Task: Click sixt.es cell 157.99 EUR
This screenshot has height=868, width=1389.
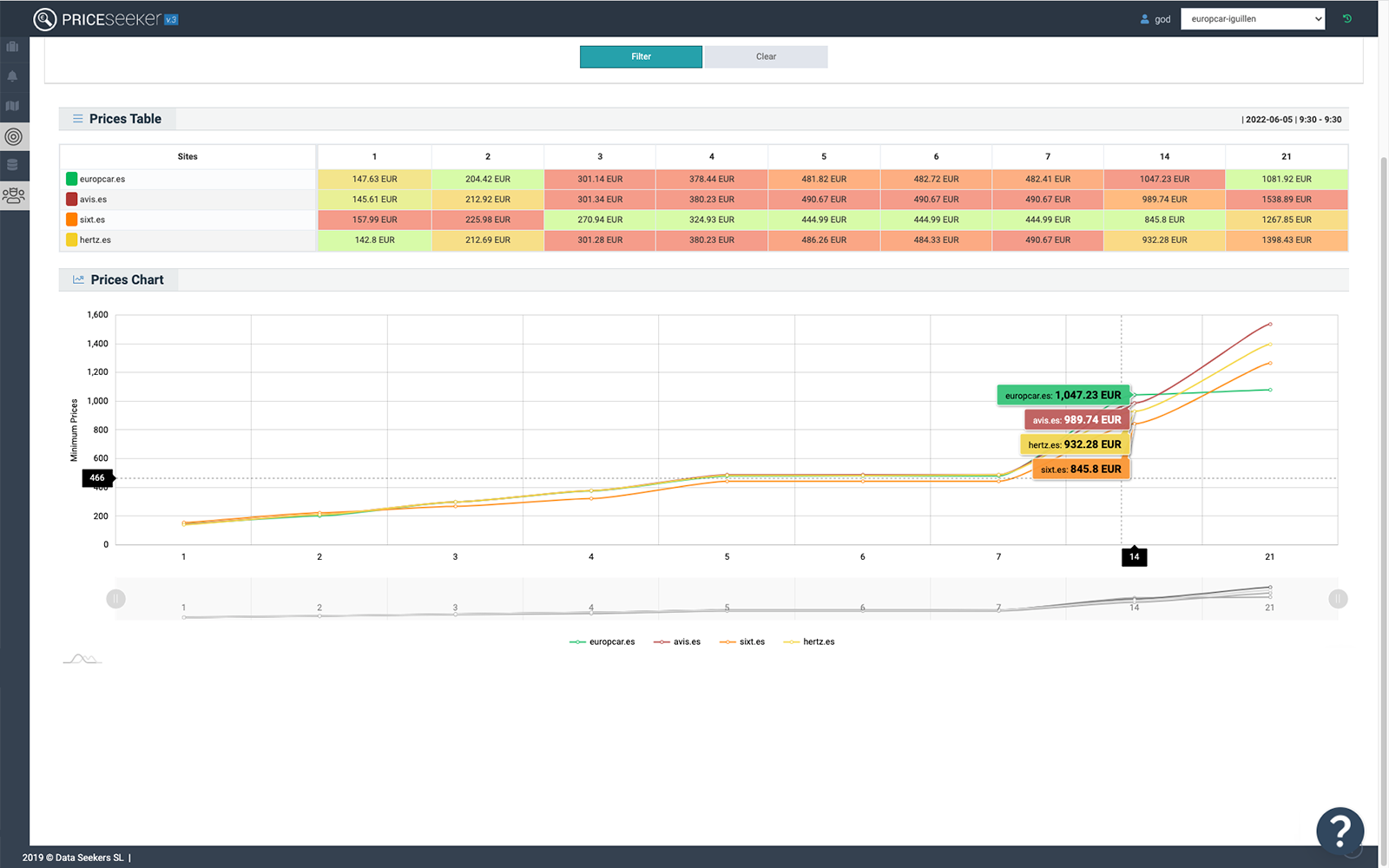Action: [374, 220]
